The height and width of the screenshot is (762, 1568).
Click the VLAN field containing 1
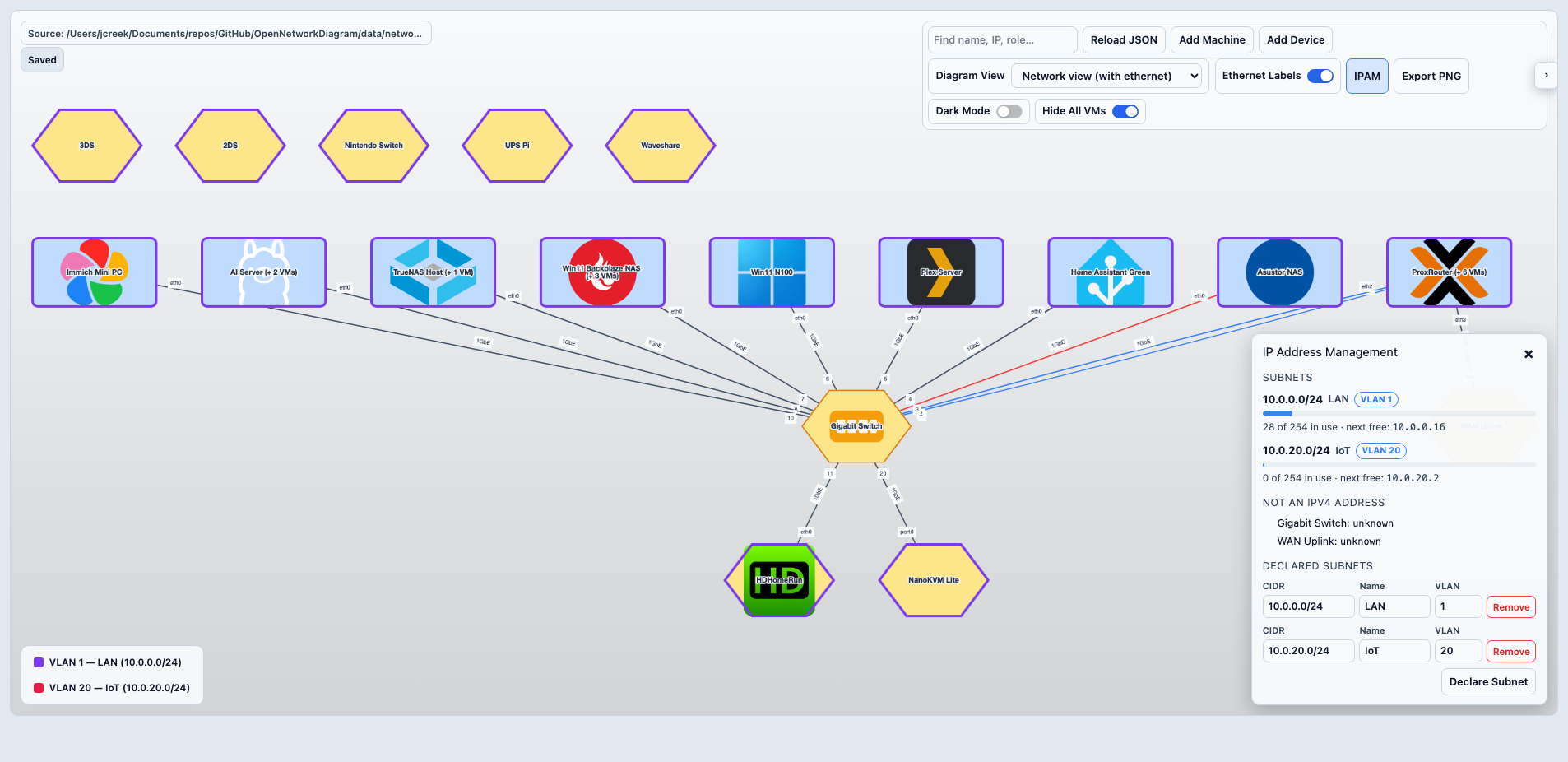[1458, 606]
